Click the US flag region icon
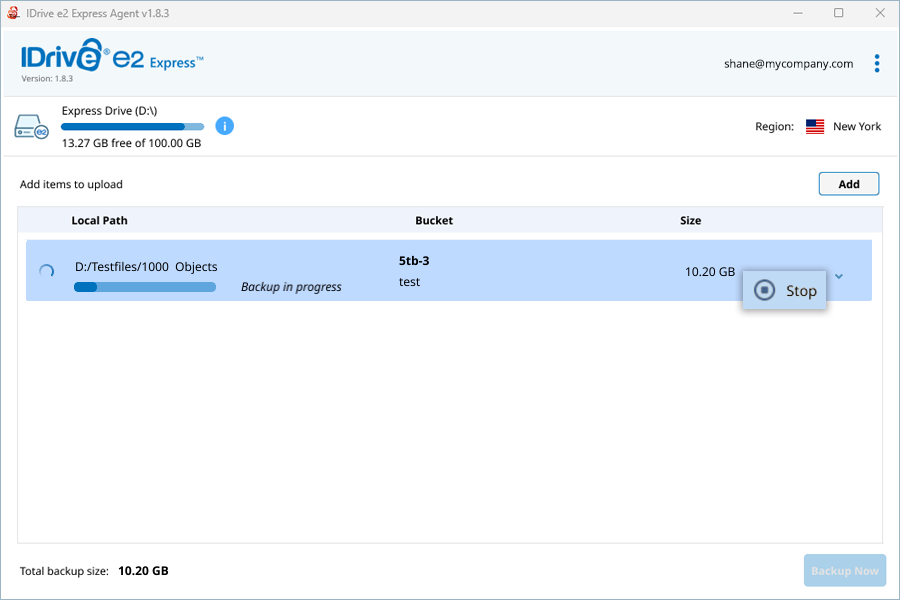The image size is (900, 600). click(x=814, y=126)
